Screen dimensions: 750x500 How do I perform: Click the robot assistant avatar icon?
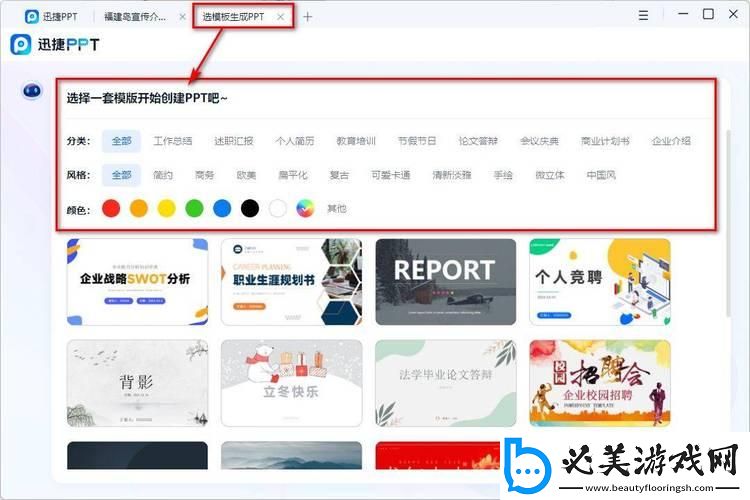(x=31, y=91)
